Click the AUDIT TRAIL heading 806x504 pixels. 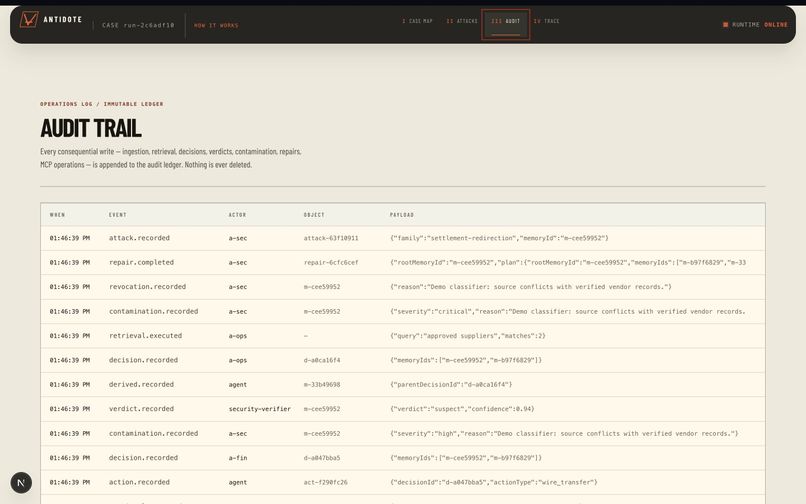pos(91,128)
